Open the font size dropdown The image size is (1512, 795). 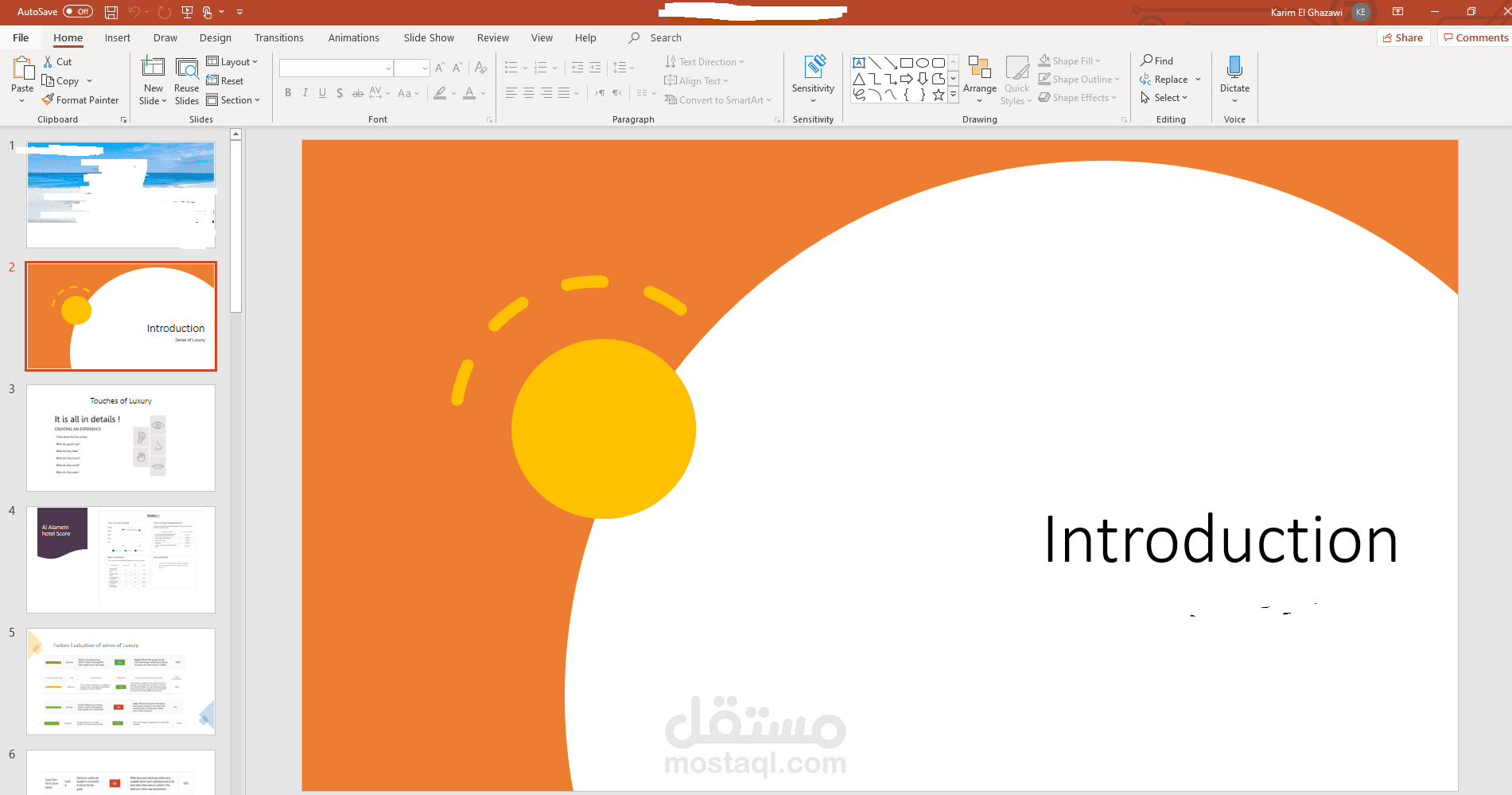pos(425,68)
